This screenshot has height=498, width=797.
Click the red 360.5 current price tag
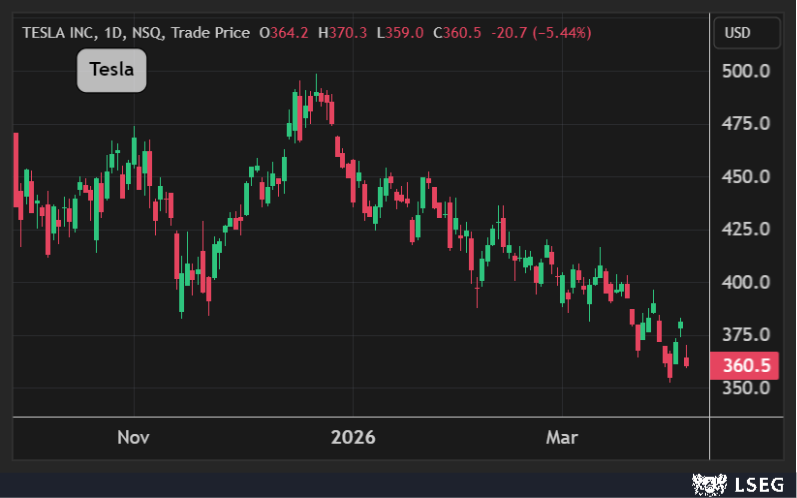point(745,366)
